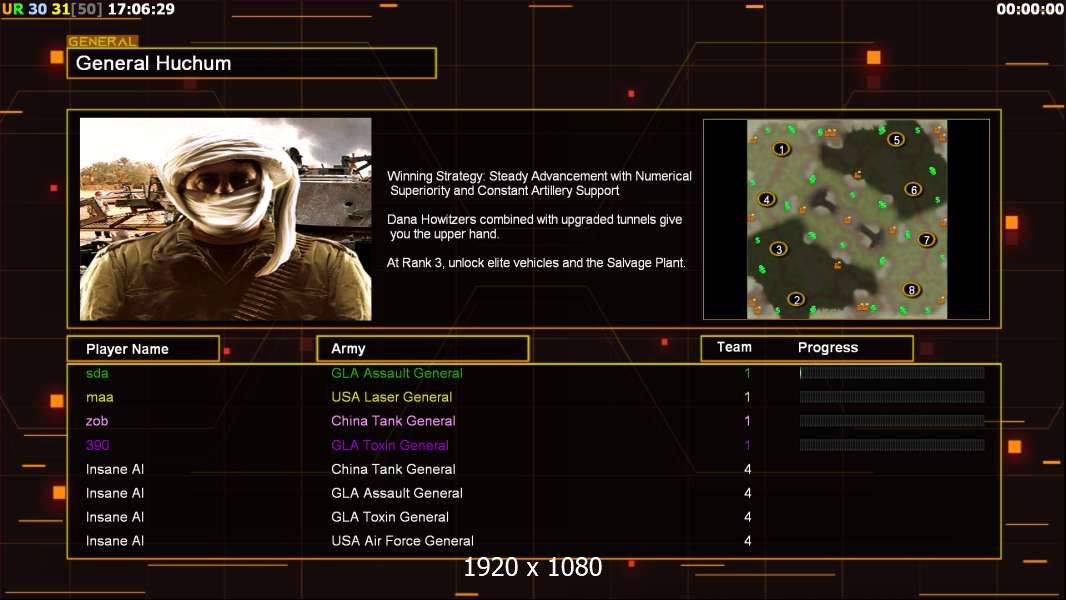Select player name 390

click(x=97, y=445)
